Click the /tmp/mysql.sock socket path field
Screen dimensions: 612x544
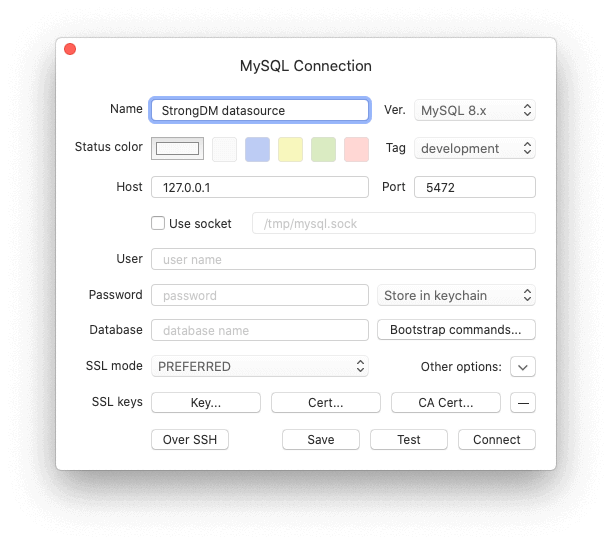tap(393, 223)
